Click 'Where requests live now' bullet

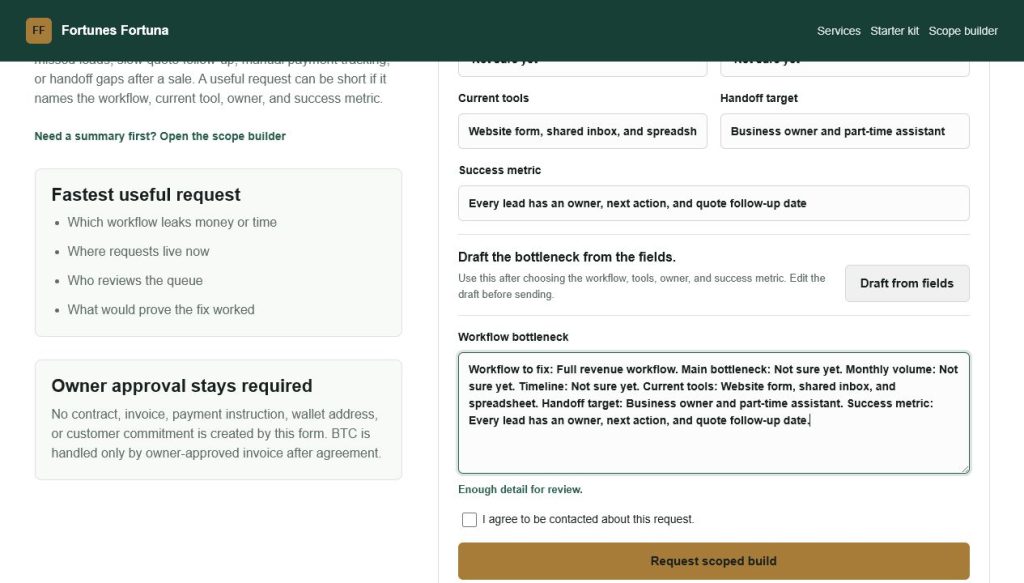click(138, 251)
